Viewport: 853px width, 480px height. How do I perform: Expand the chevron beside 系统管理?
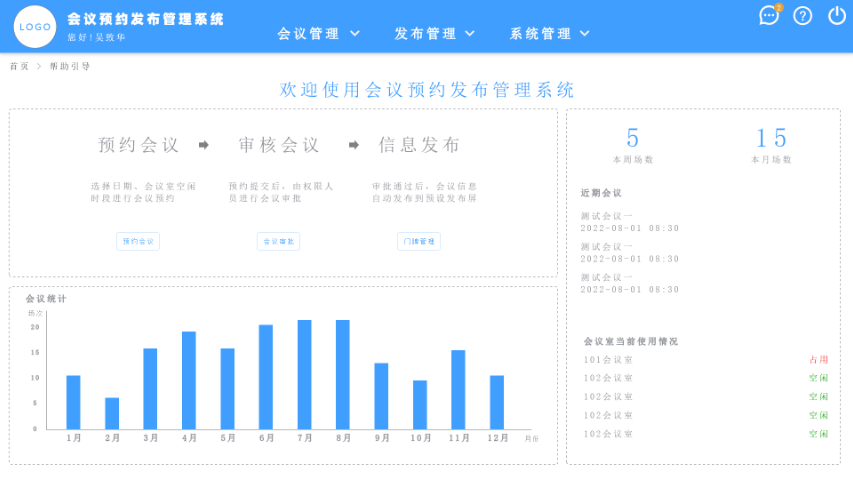pos(585,34)
